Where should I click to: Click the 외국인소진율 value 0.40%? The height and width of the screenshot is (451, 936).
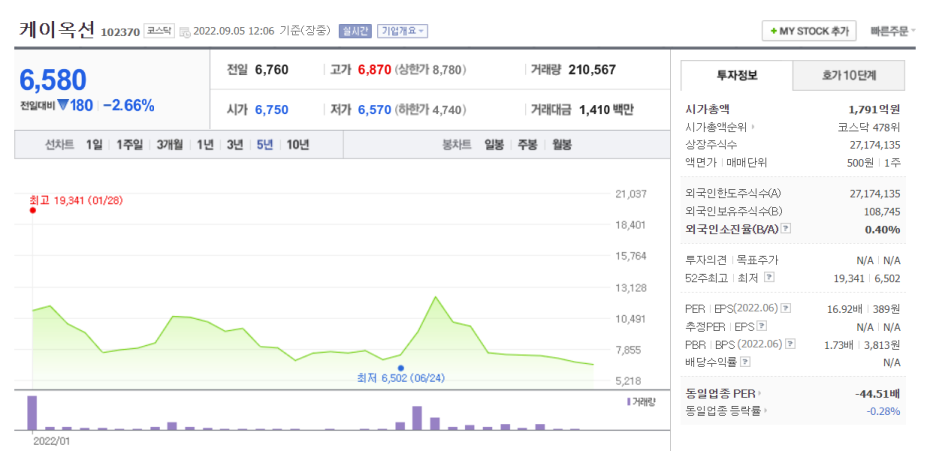click(883, 229)
